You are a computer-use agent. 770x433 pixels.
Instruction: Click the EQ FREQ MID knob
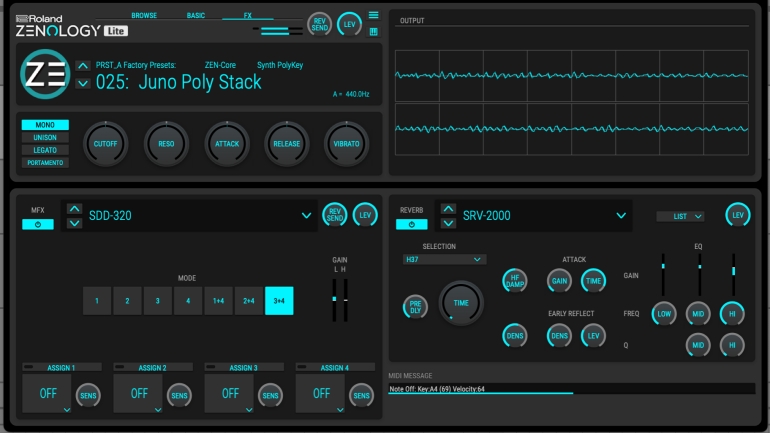pyautogui.click(x=698, y=314)
